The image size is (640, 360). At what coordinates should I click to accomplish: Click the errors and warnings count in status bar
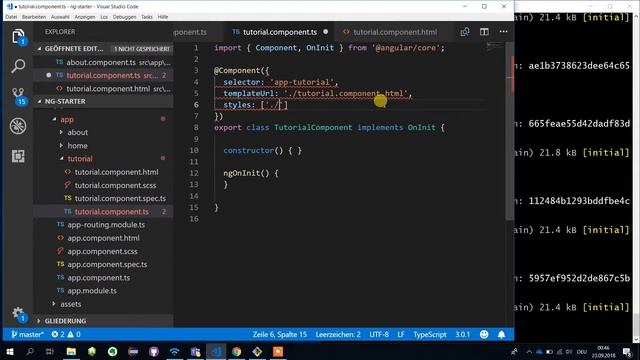pyautogui.click(x=66, y=334)
